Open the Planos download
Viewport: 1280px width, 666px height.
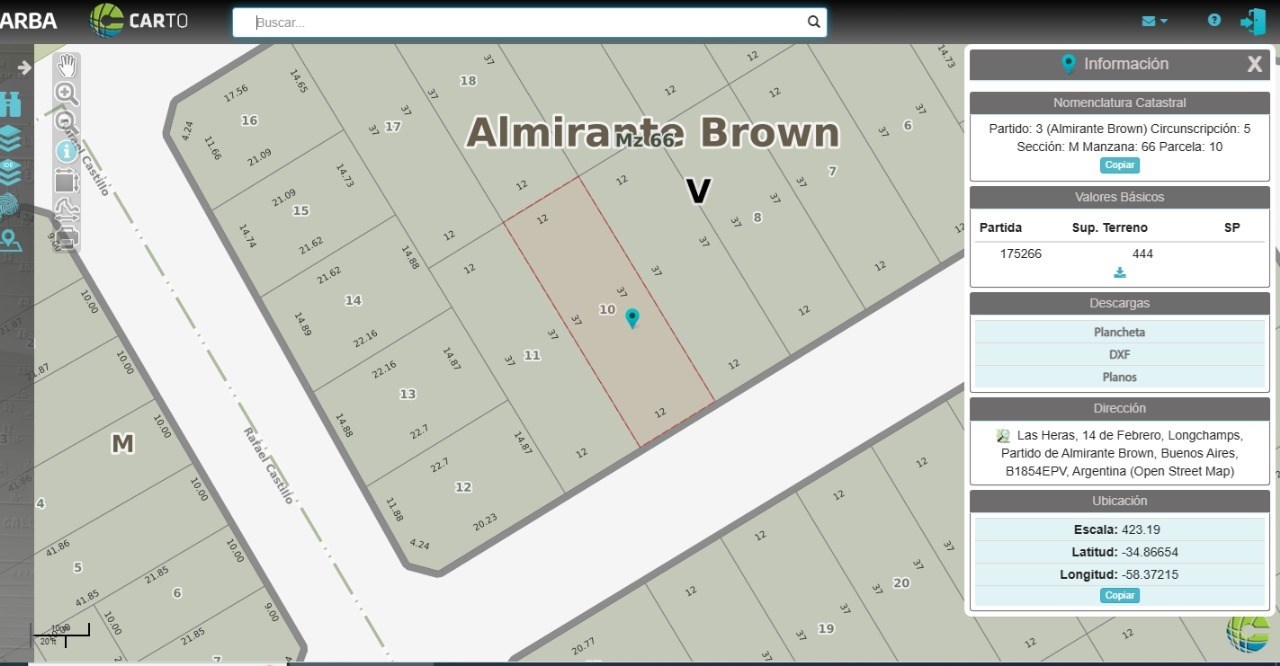pos(1120,377)
